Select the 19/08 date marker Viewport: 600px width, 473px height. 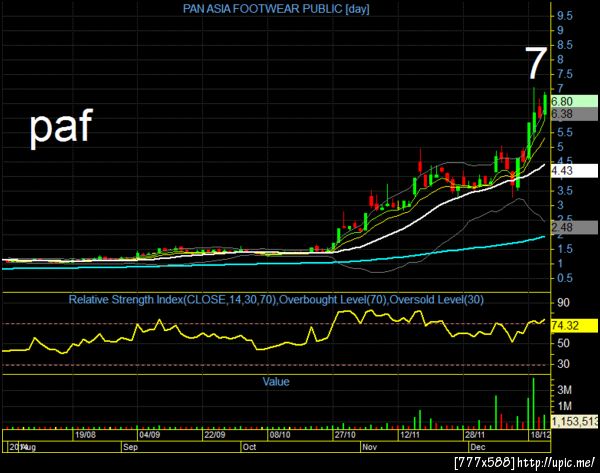(85, 435)
